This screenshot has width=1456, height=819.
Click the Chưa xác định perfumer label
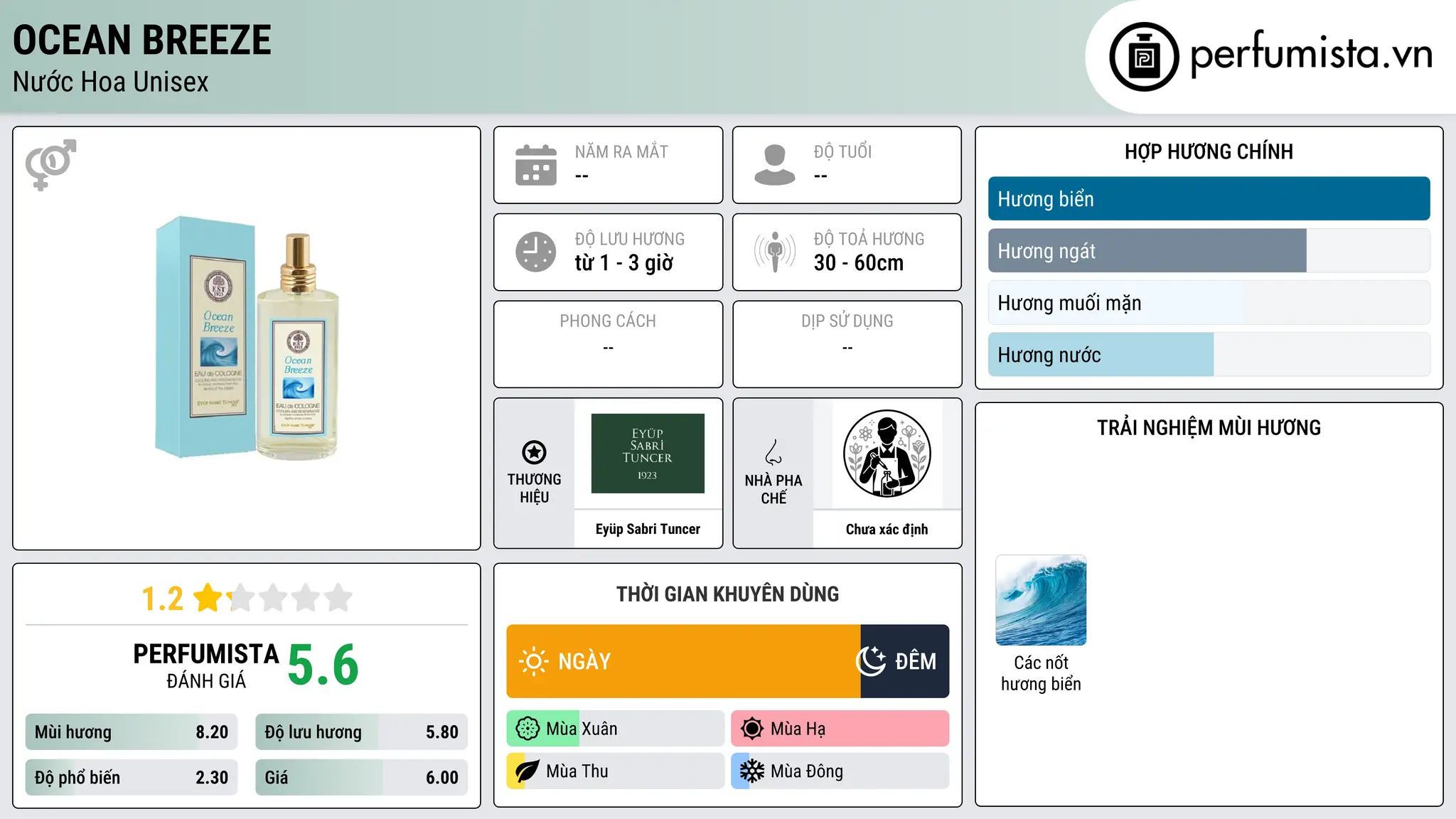887,529
